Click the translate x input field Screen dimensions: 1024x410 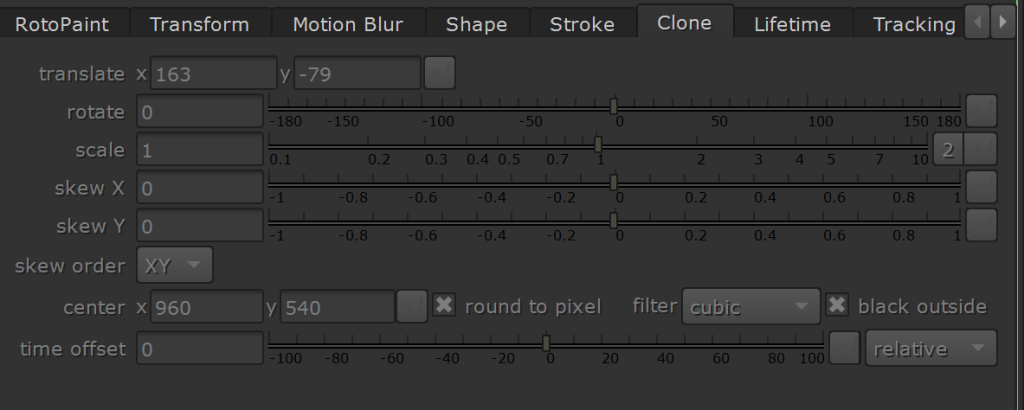214,73
